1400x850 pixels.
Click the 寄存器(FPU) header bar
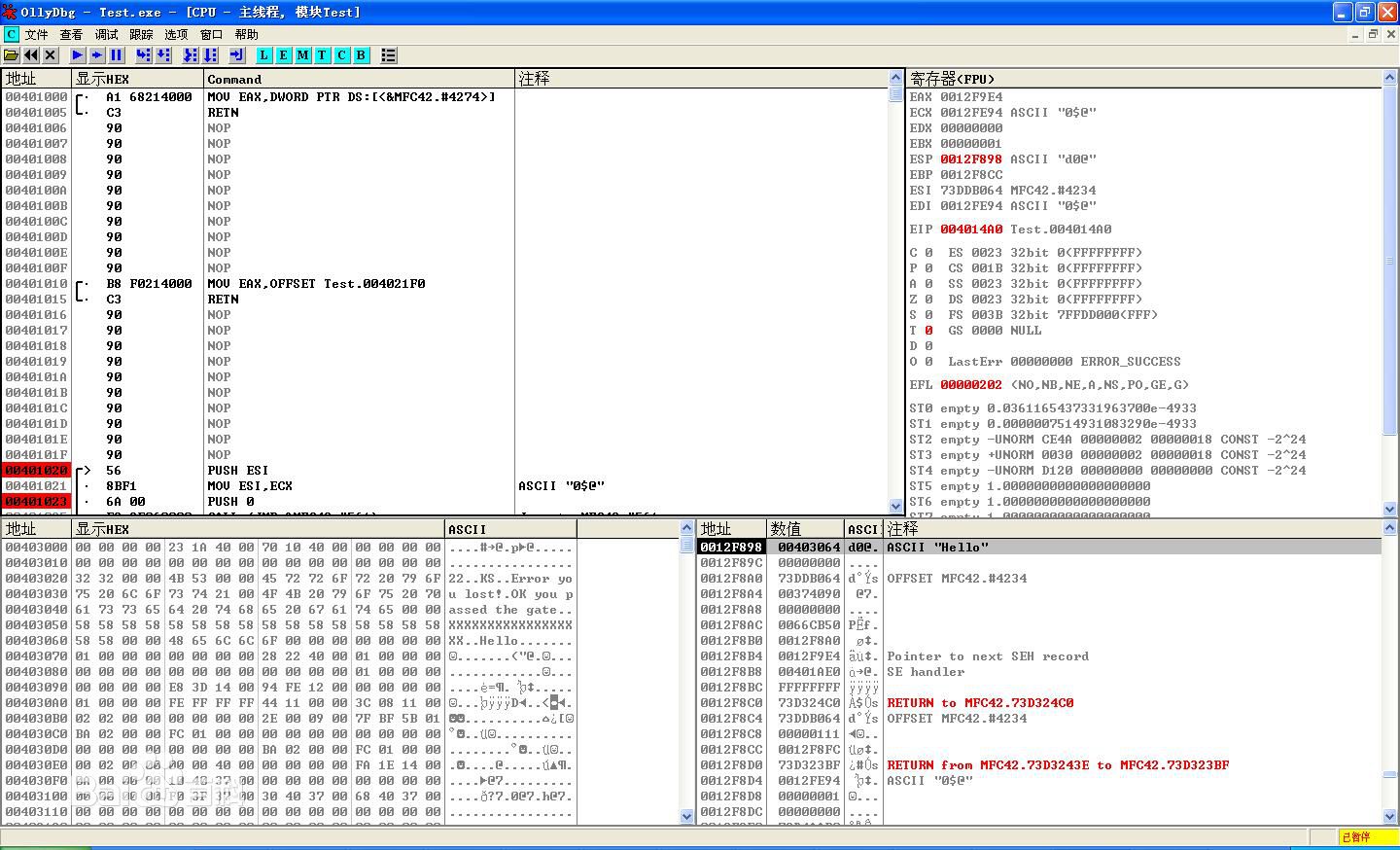coord(1142,79)
